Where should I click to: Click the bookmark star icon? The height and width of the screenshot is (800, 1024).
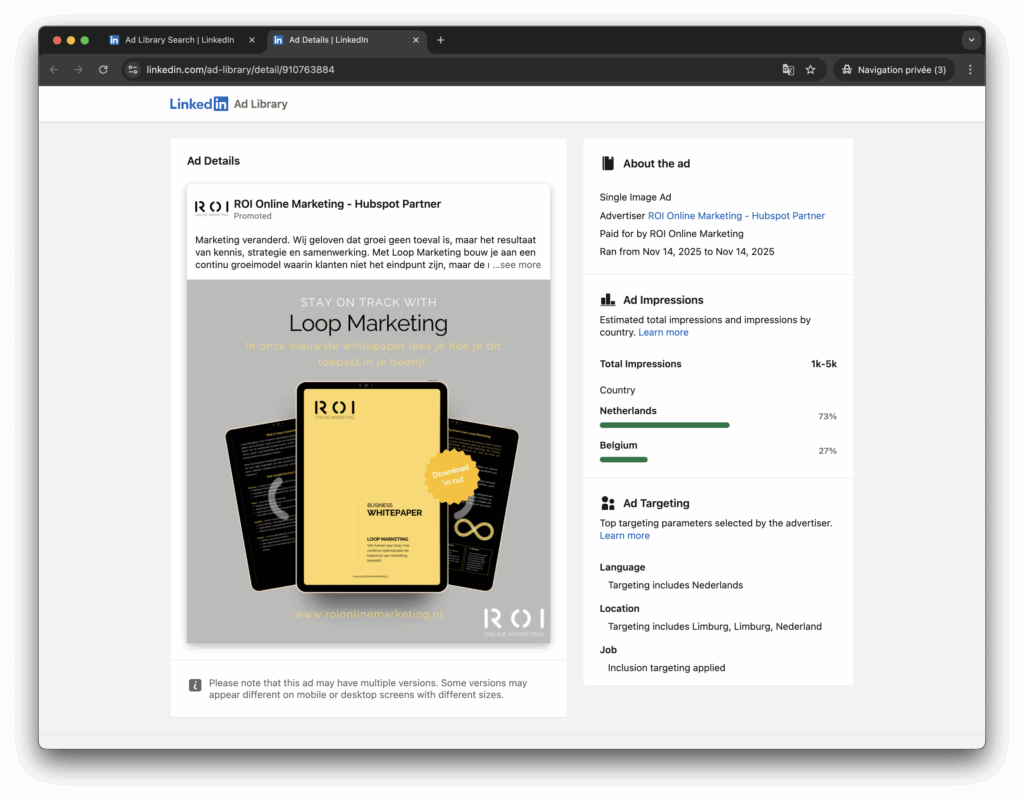pyautogui.click(x=810, y=69)
